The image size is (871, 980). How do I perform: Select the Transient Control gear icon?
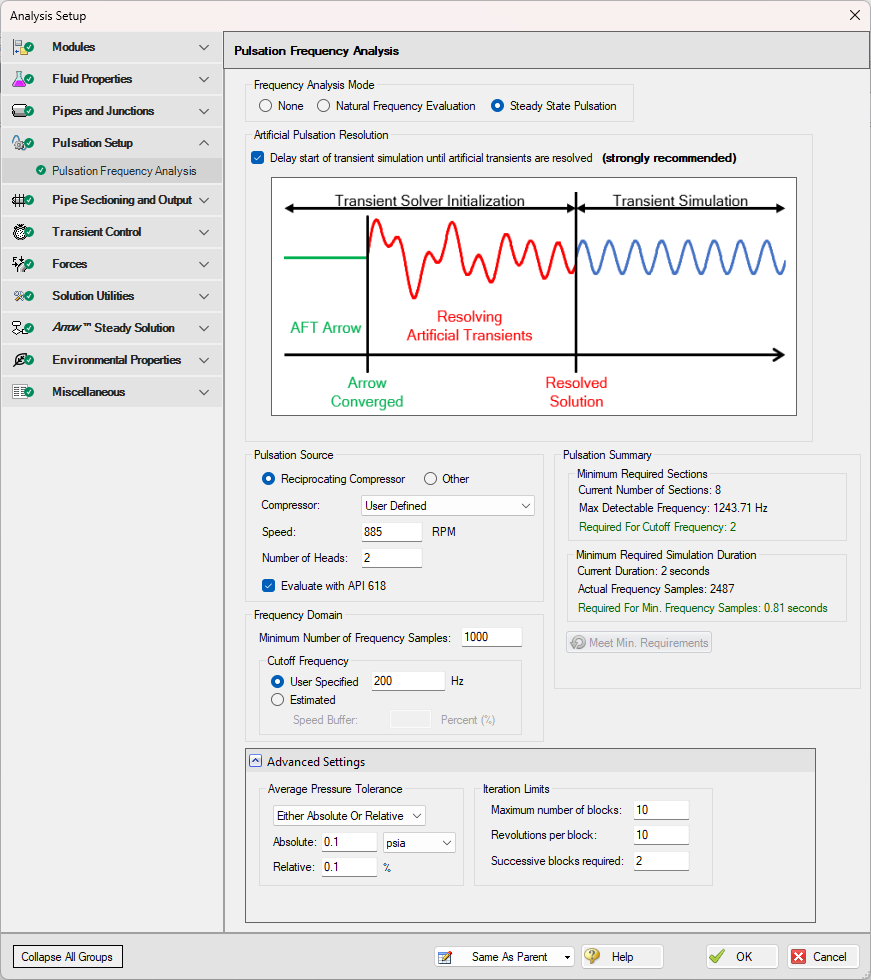[20, 231]
